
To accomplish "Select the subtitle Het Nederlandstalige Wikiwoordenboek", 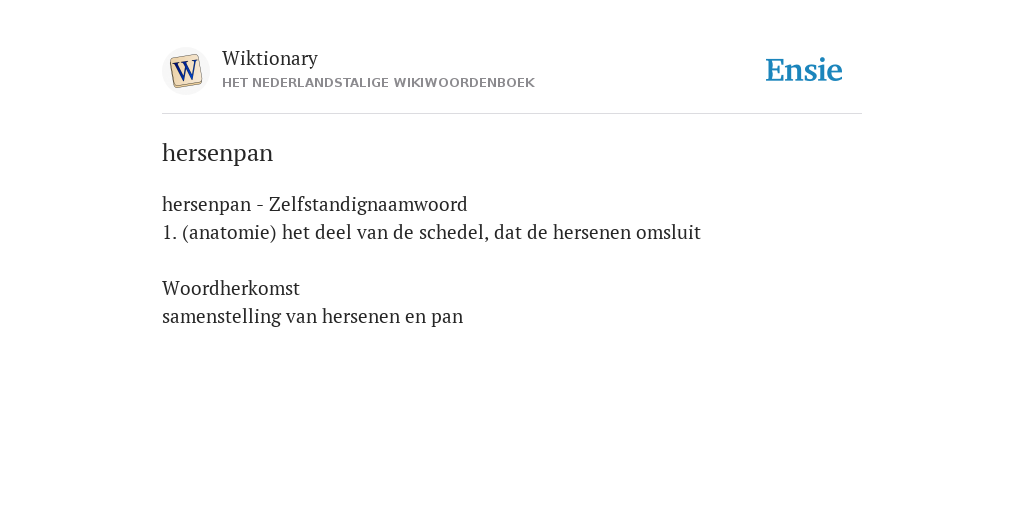I will coord(378,83).
